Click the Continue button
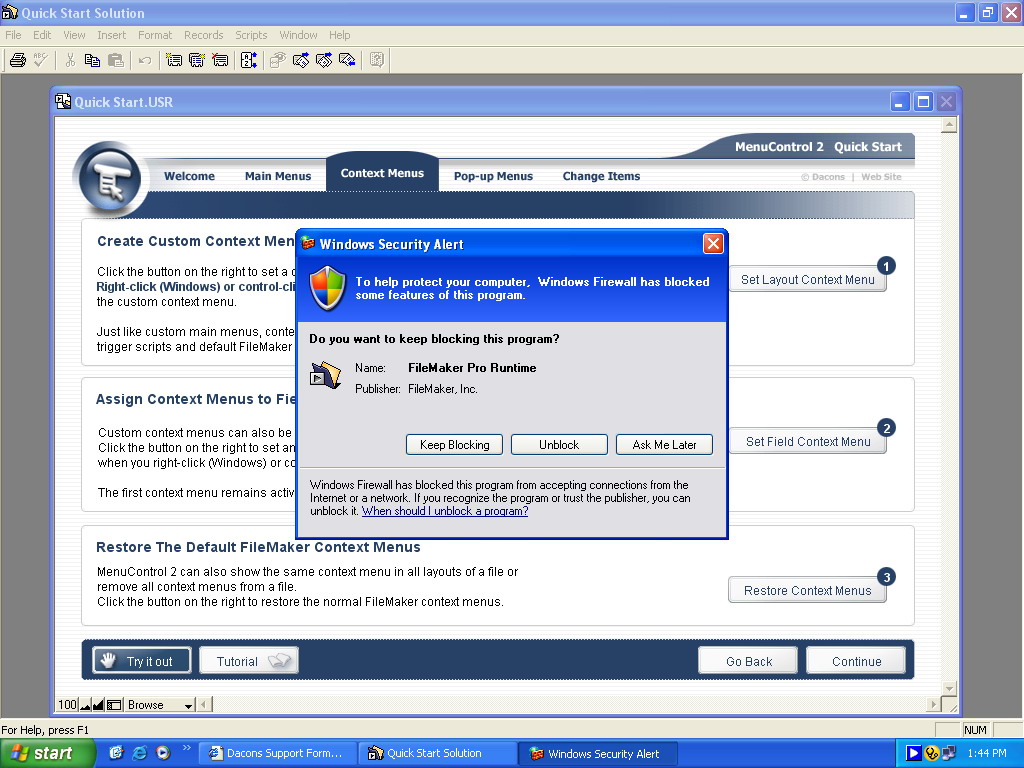 tap(856, 661)
